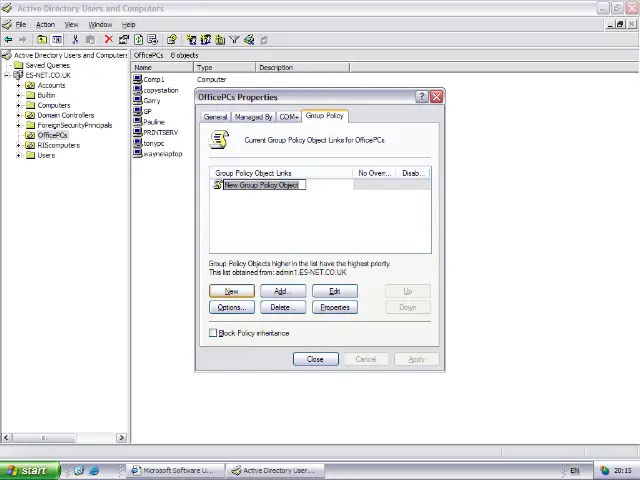
Task: Click the Create new group toolbar icon
Action: 205,40
